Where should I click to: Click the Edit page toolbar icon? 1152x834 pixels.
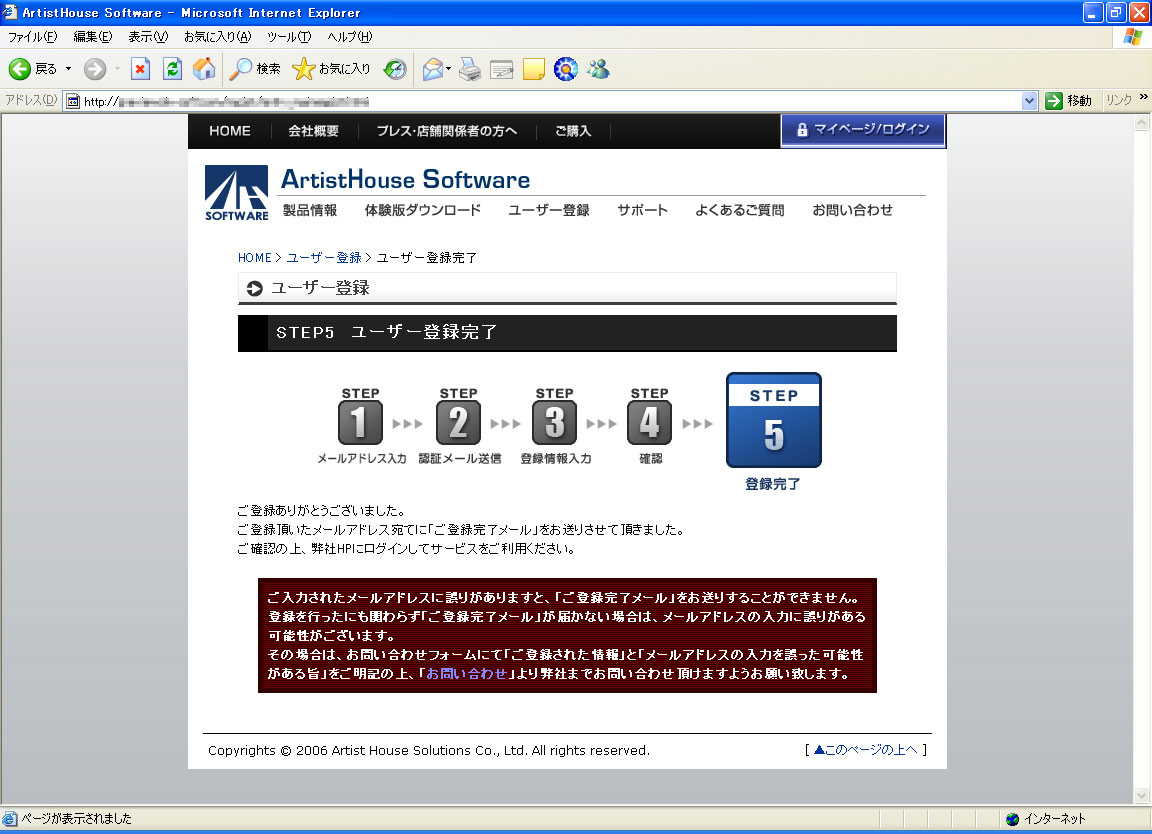[502, 69]
